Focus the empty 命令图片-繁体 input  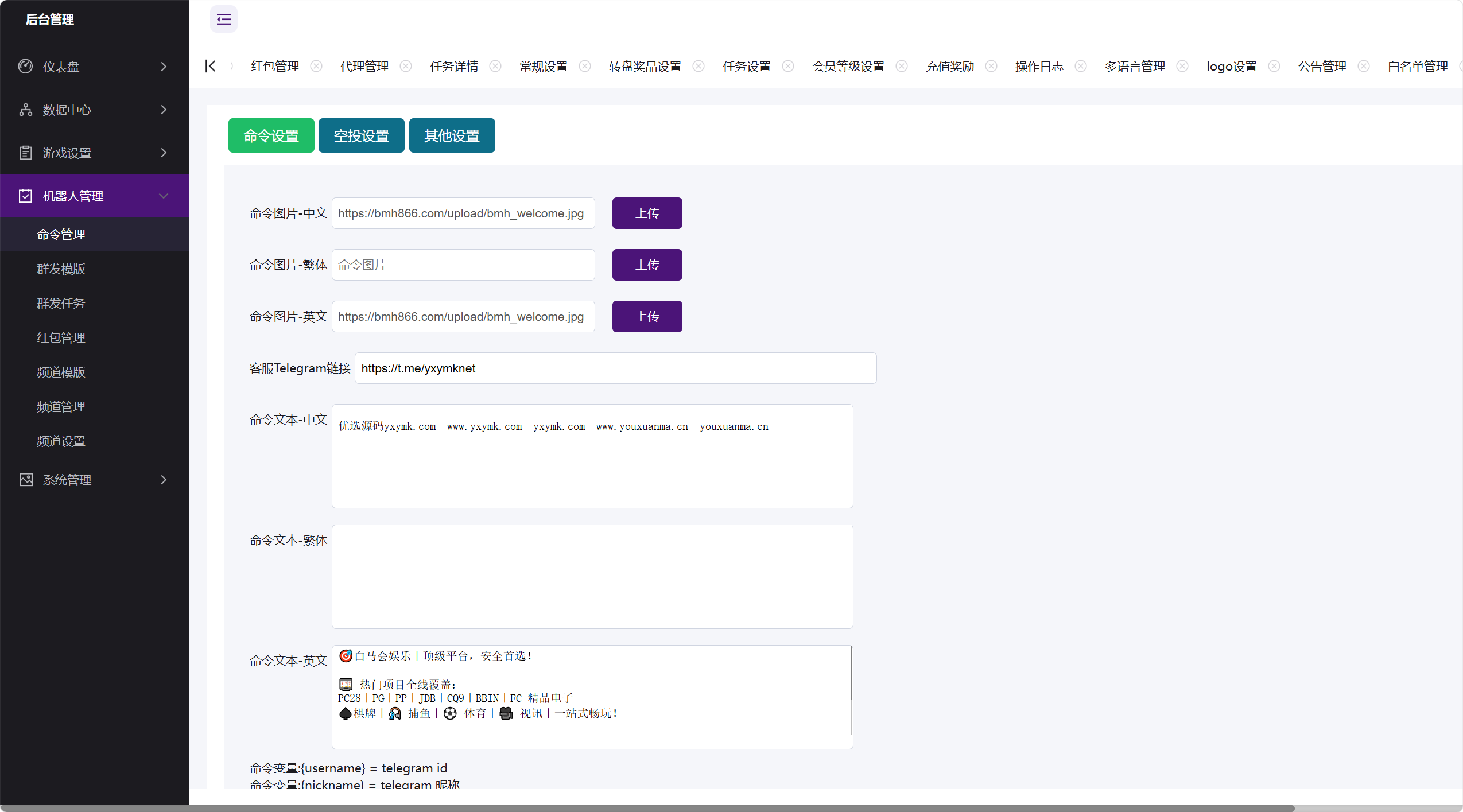click(463, 265)
